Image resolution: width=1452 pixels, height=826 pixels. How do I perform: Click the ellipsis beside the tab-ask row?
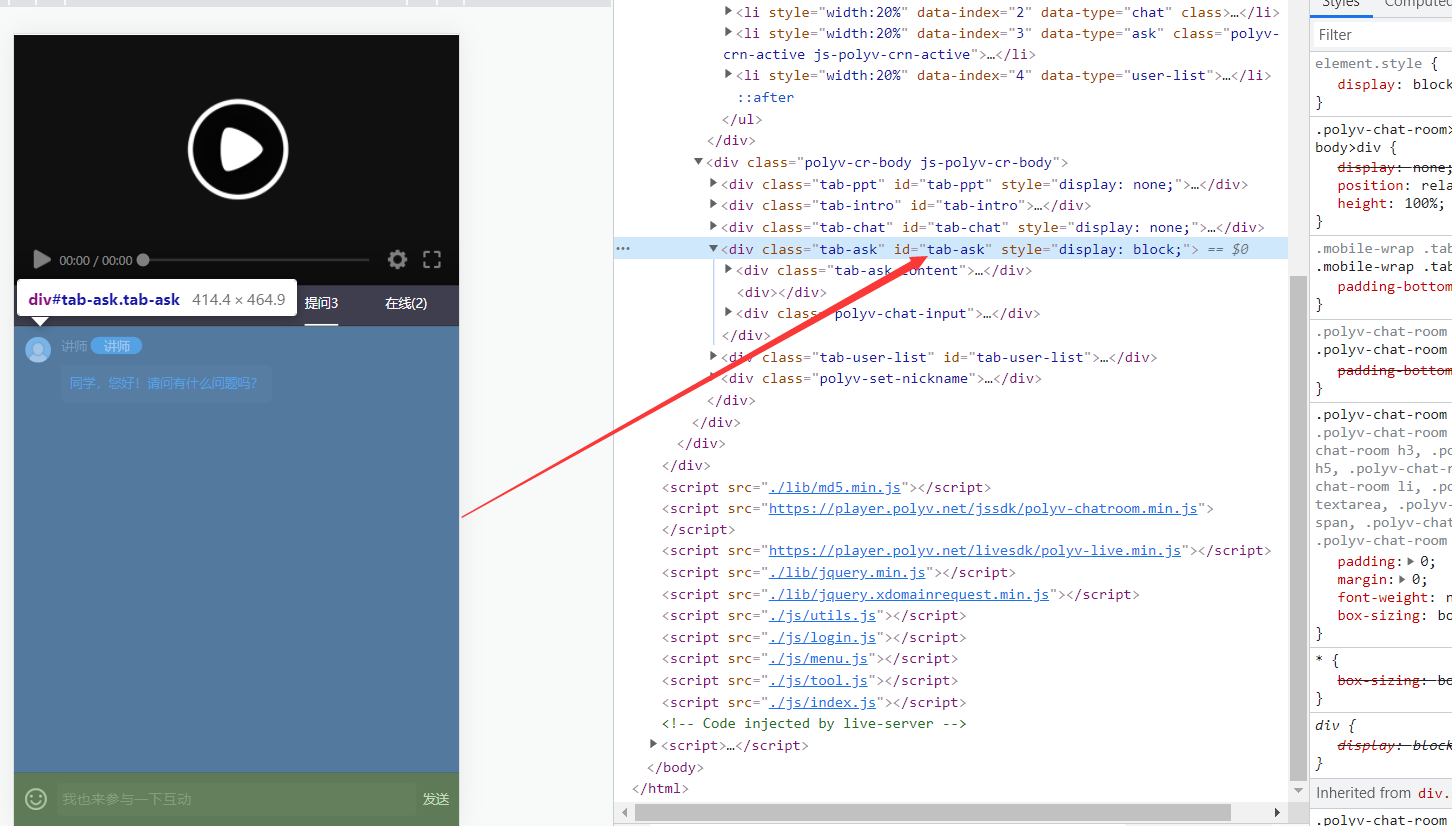click(623, 249)
